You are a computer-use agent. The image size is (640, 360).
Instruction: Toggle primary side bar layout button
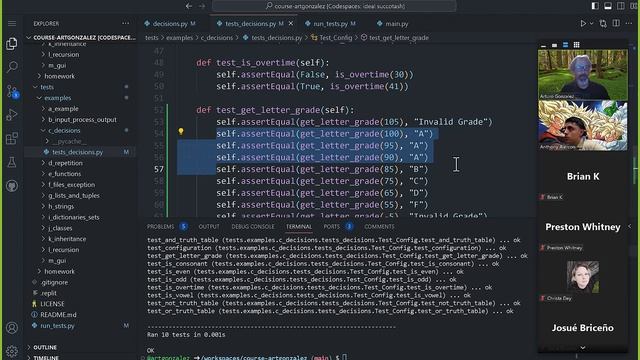[x=595, y=6]
